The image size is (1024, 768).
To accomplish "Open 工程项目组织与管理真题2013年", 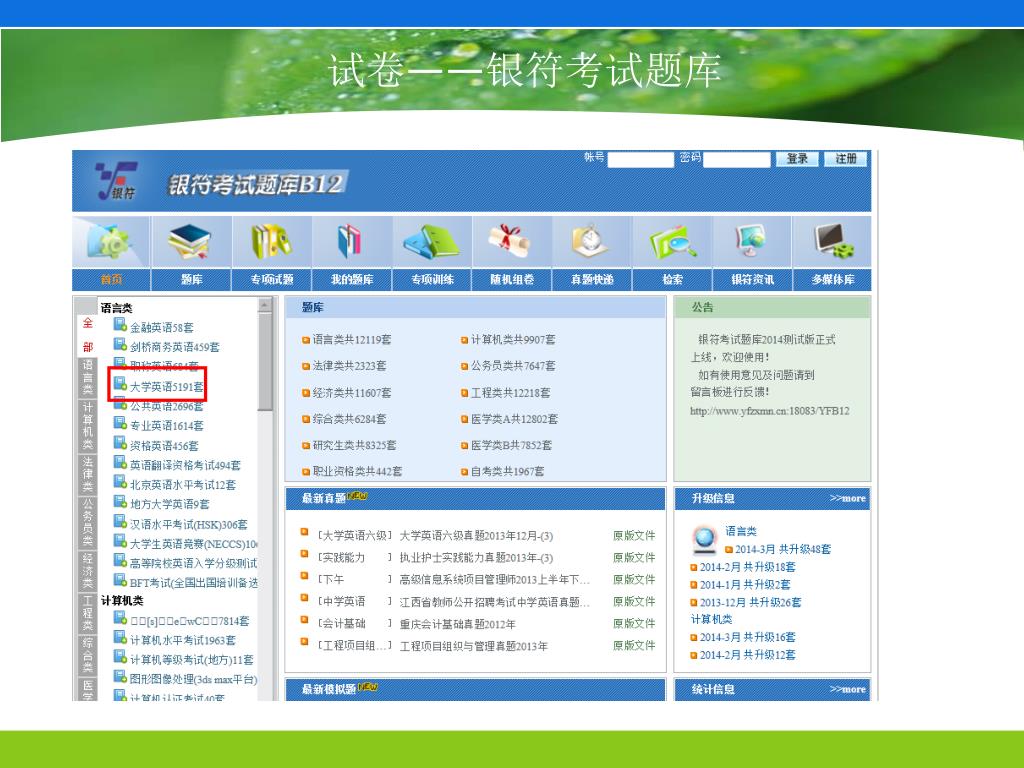I will (x=473, y=646).
